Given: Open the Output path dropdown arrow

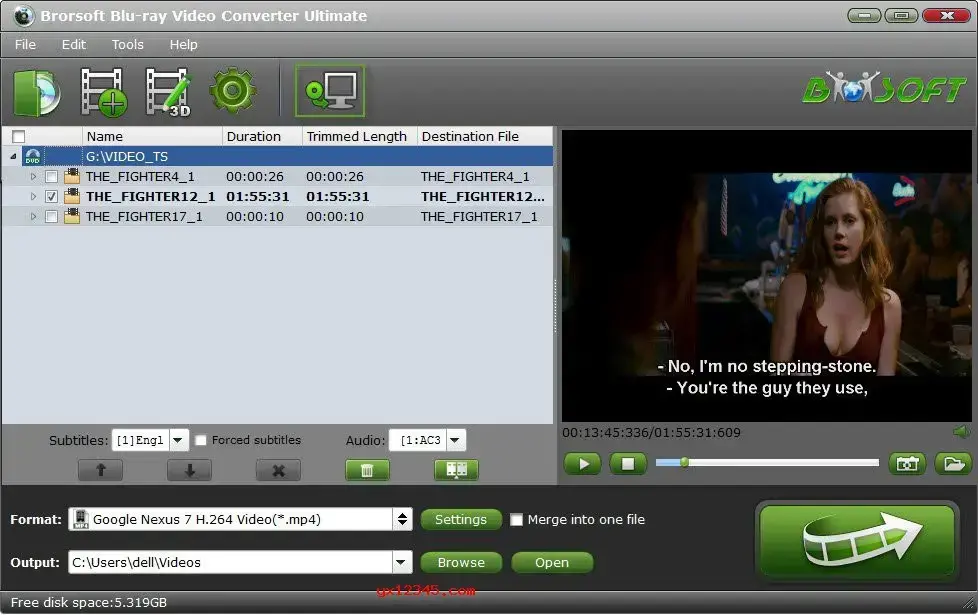Looking at the screenshot, I should pyautogui.click(x=401, y=562).
